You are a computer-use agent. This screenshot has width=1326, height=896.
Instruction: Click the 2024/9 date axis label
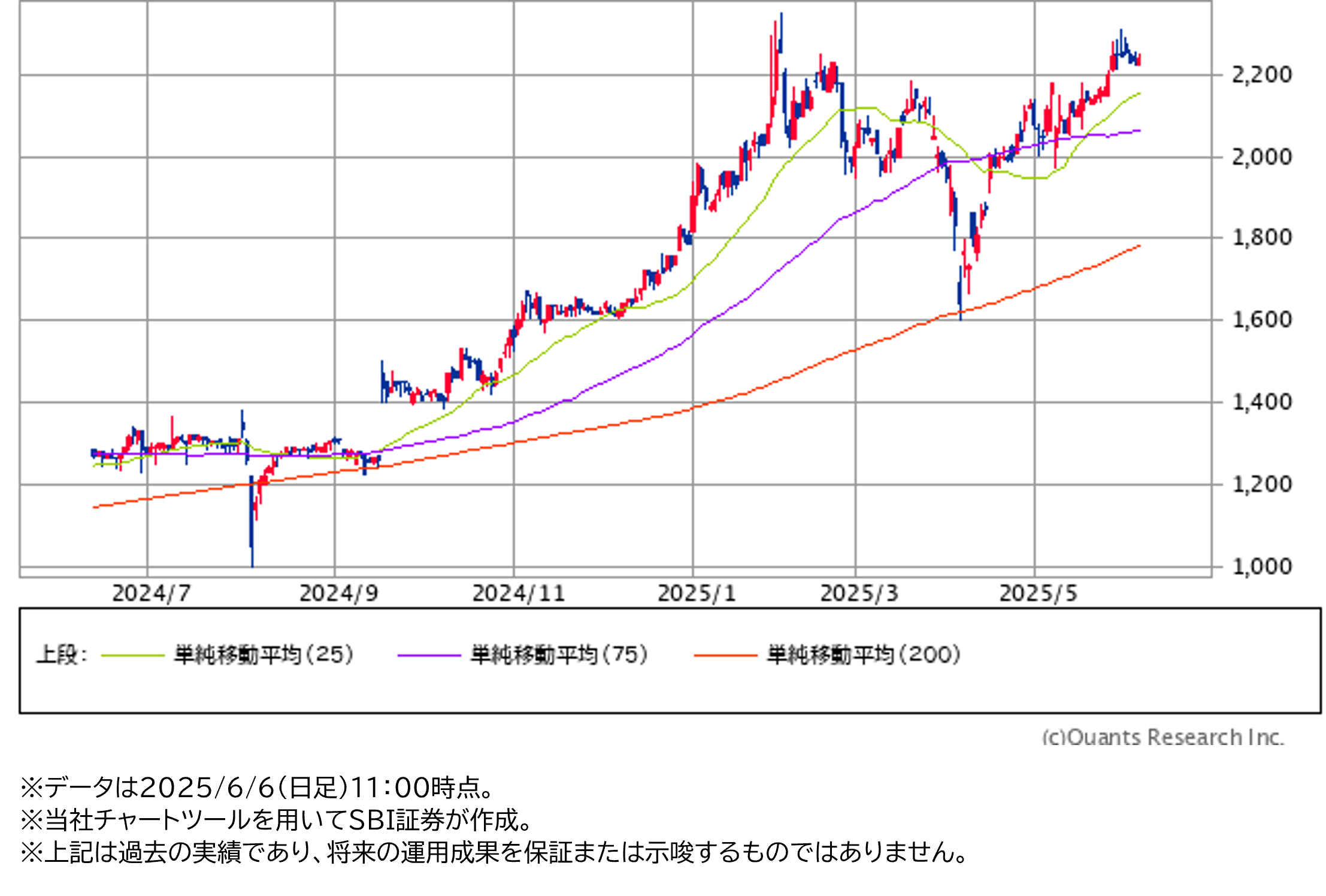(338, 594)
